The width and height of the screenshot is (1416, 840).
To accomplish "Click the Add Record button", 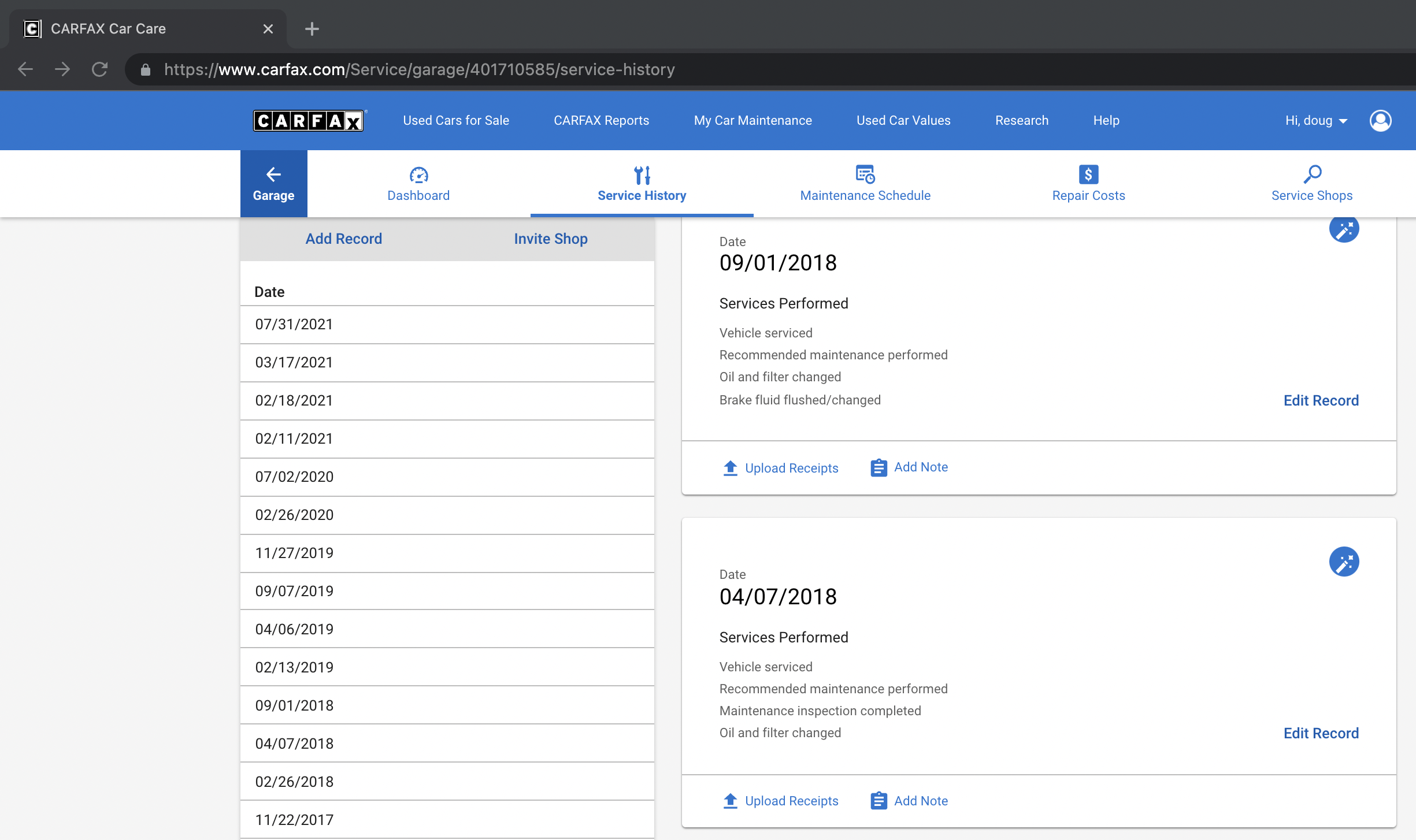I will pyautogui.click(x=344, y=239).
